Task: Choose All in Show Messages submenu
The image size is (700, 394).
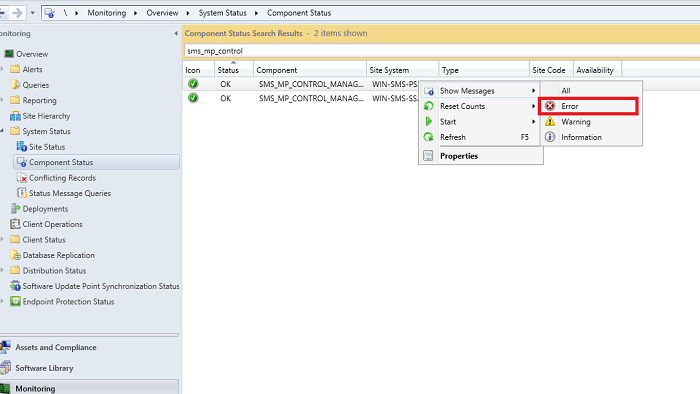Action: click(x=592, y=91)
